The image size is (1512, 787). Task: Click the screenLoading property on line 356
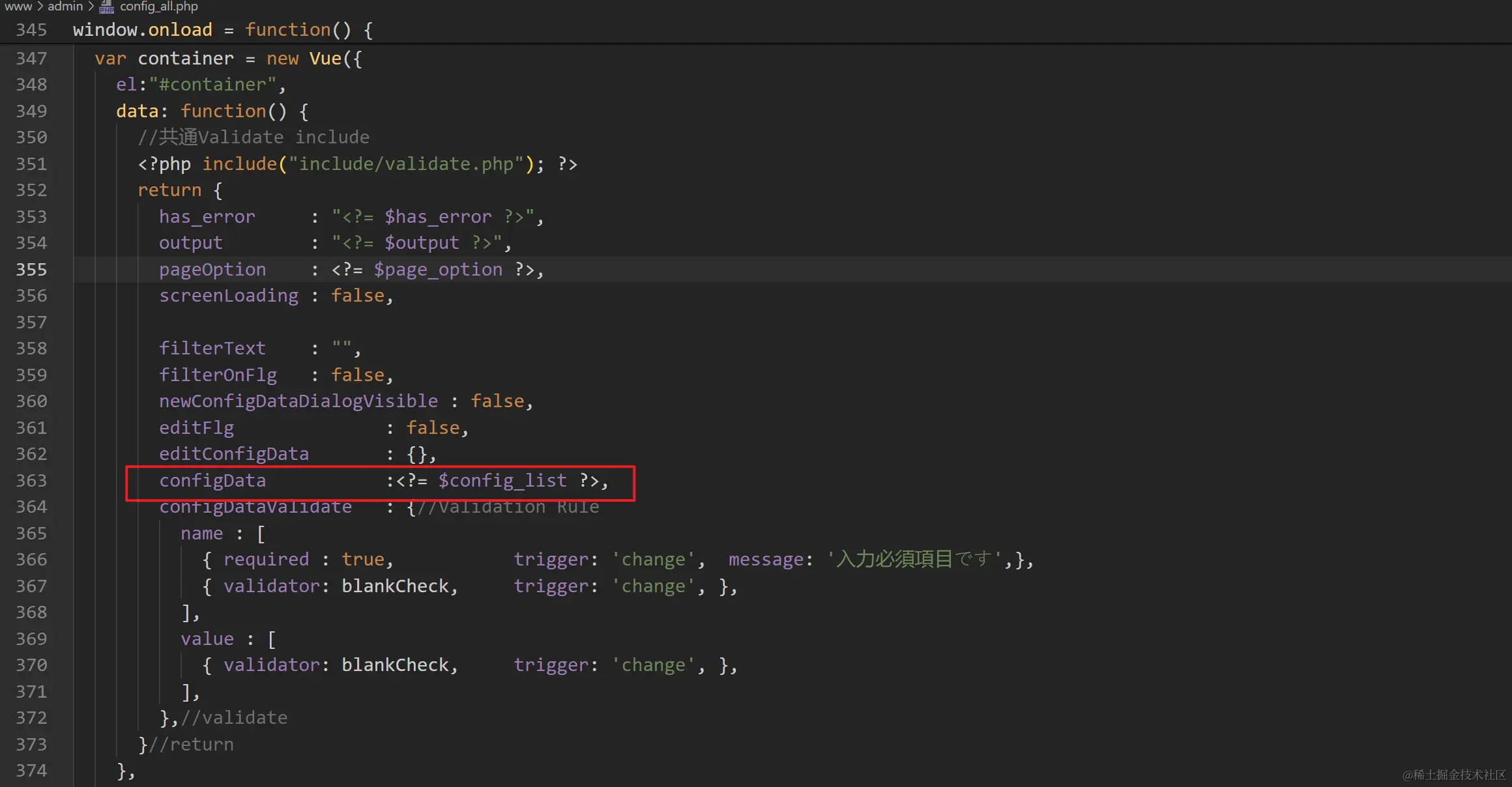coord(229,296)
